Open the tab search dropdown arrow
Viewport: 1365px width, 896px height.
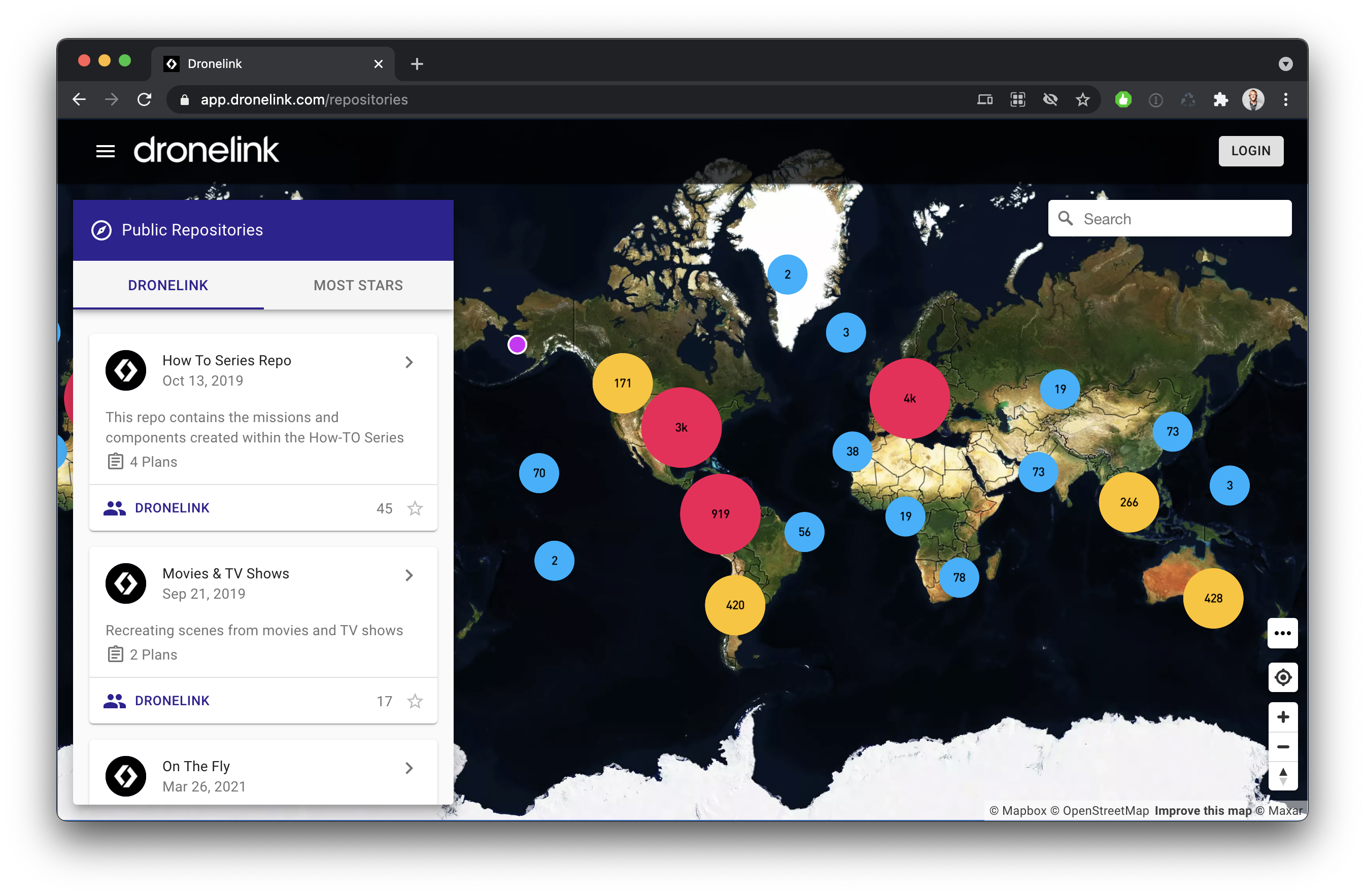tap(1285, 63)
